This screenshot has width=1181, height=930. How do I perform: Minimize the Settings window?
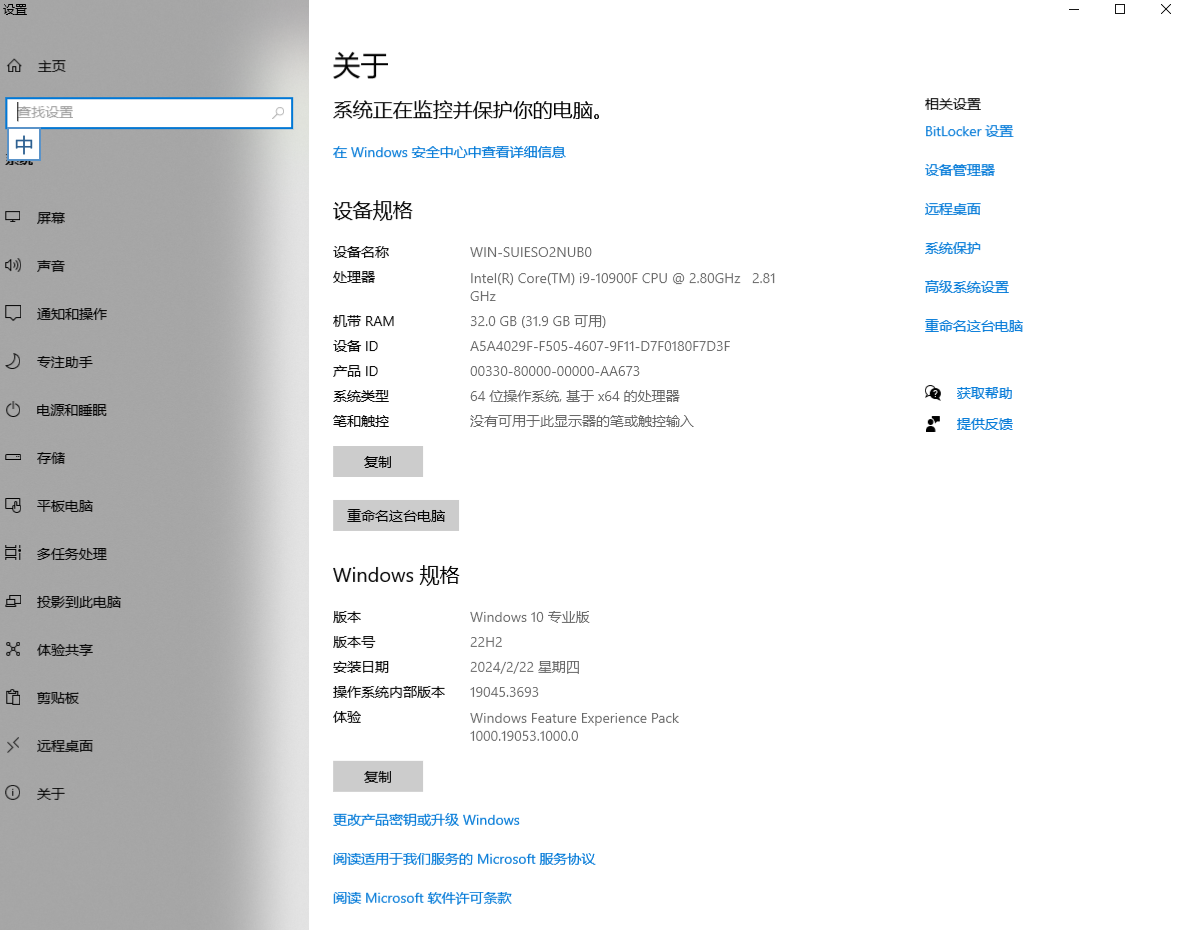tap(1074, 9)
